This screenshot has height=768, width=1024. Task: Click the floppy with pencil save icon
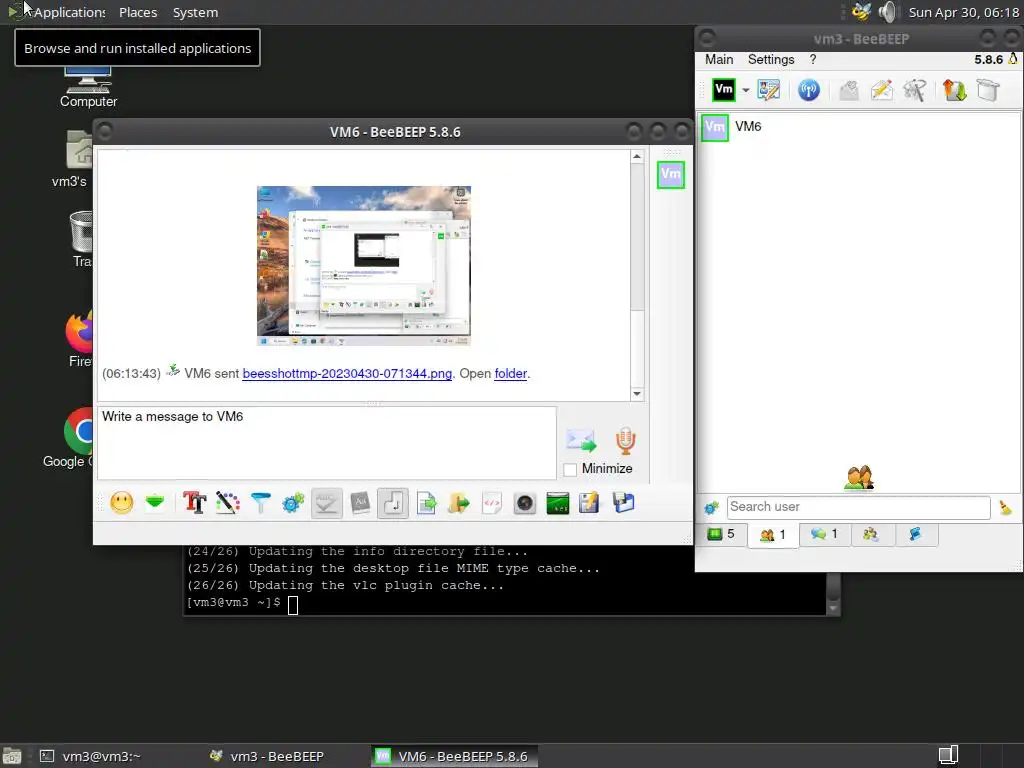589,503
